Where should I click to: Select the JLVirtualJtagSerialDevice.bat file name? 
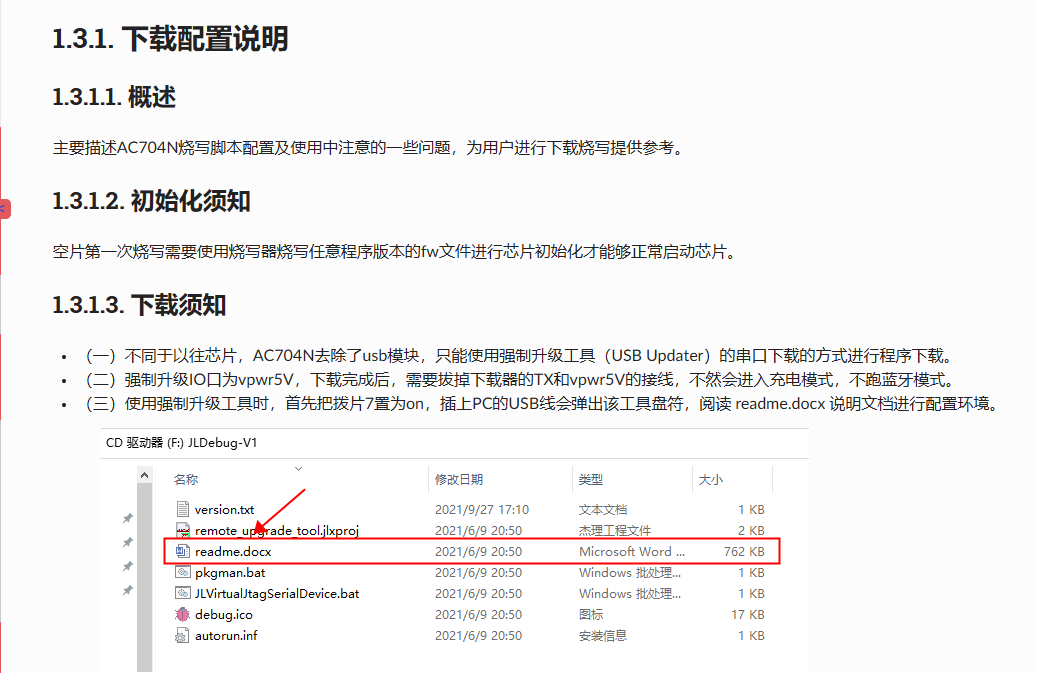pyautogui.click(x=277, y=594)
